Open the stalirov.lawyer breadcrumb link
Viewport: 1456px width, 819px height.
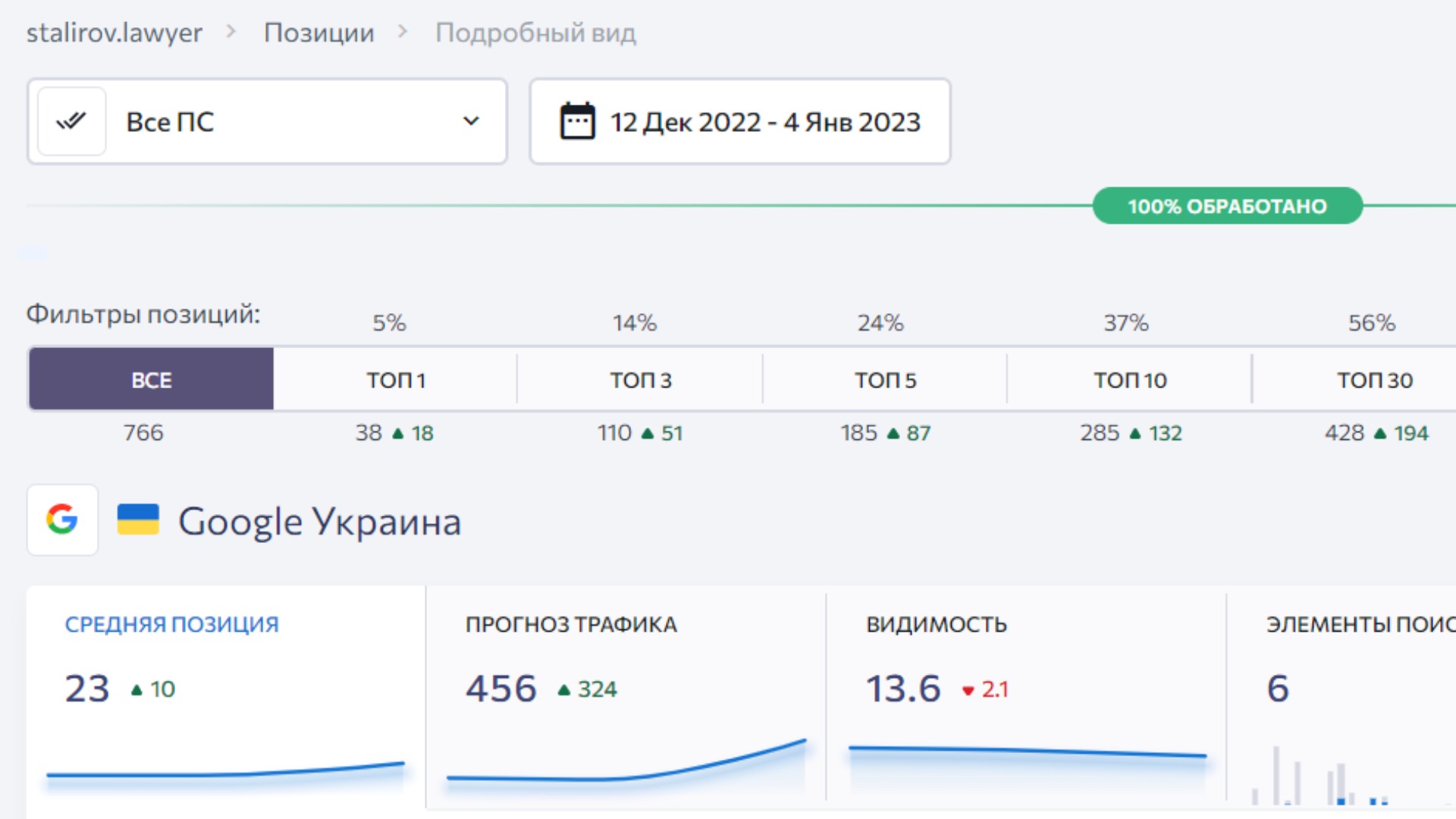115,33
